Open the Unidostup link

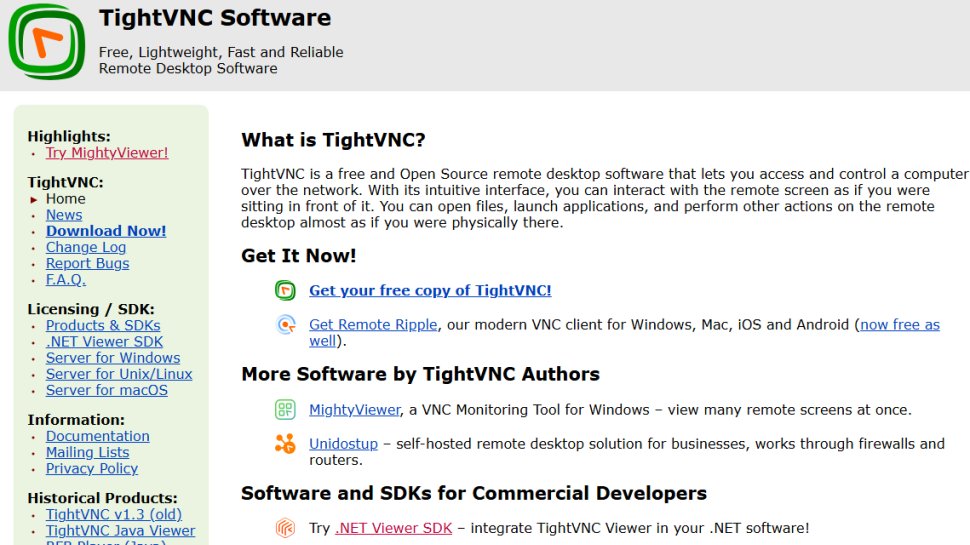pyautogui.click(x=343, y=444)
